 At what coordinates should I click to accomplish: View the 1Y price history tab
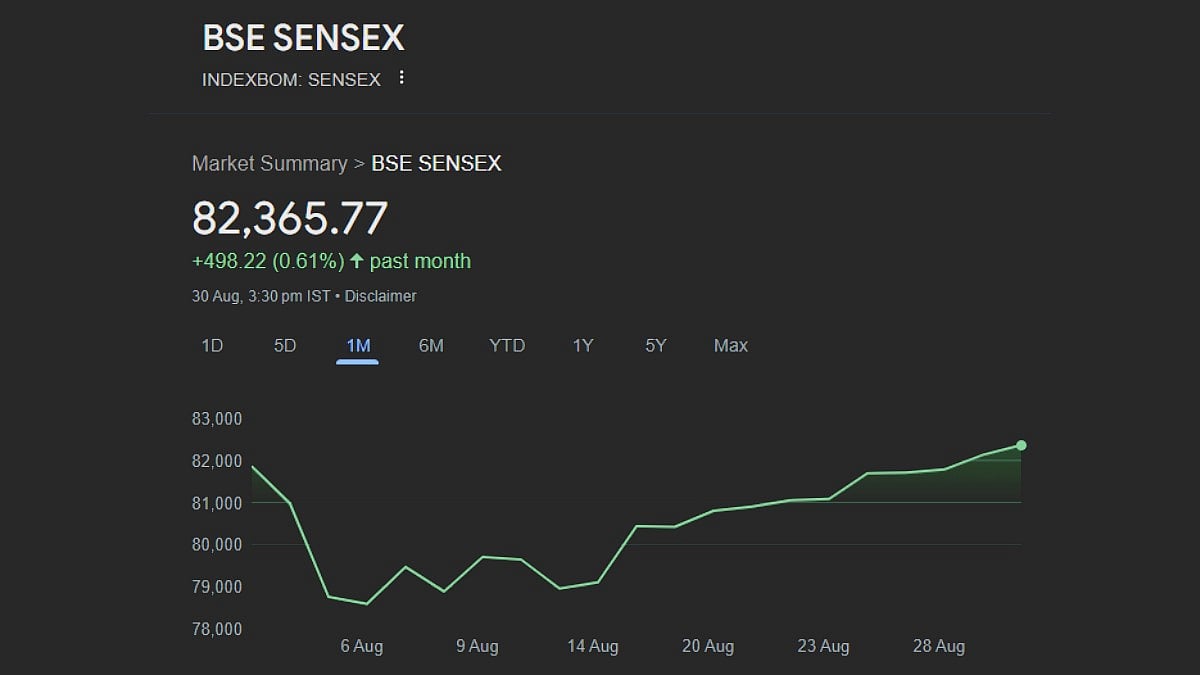coord(583,346)
